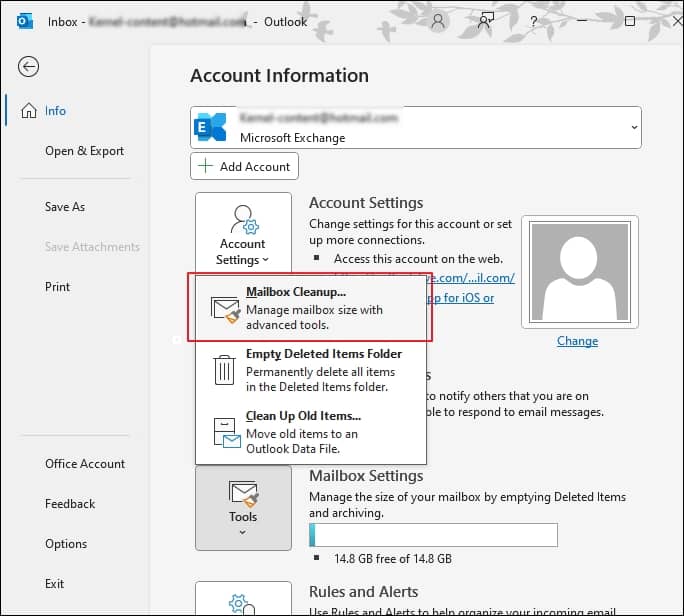Viewport: 684px width, 616px height.
Task: Select Save As in the sidebar
Action: 65,207
